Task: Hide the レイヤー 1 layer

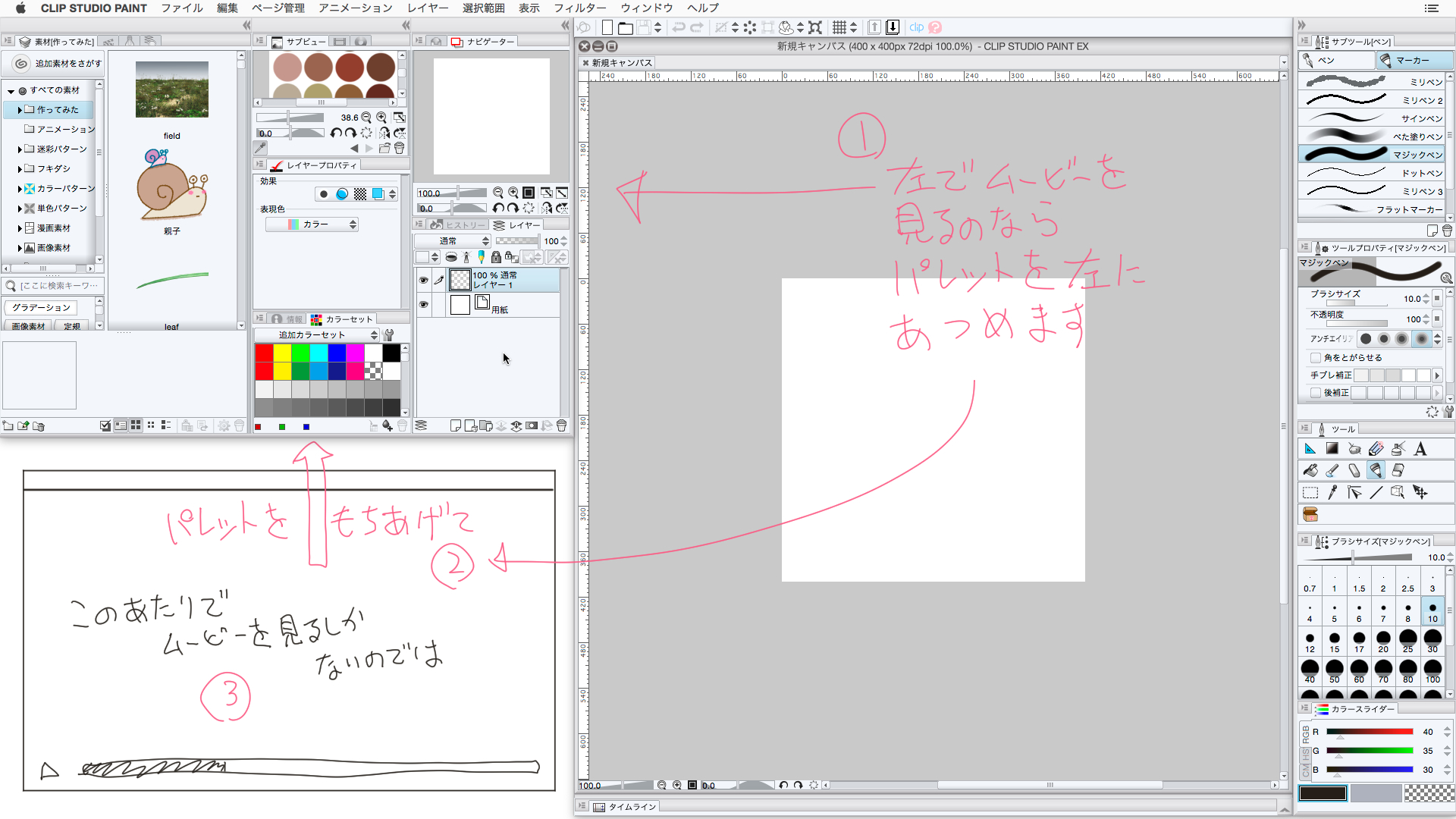Action: coord(424,280)
